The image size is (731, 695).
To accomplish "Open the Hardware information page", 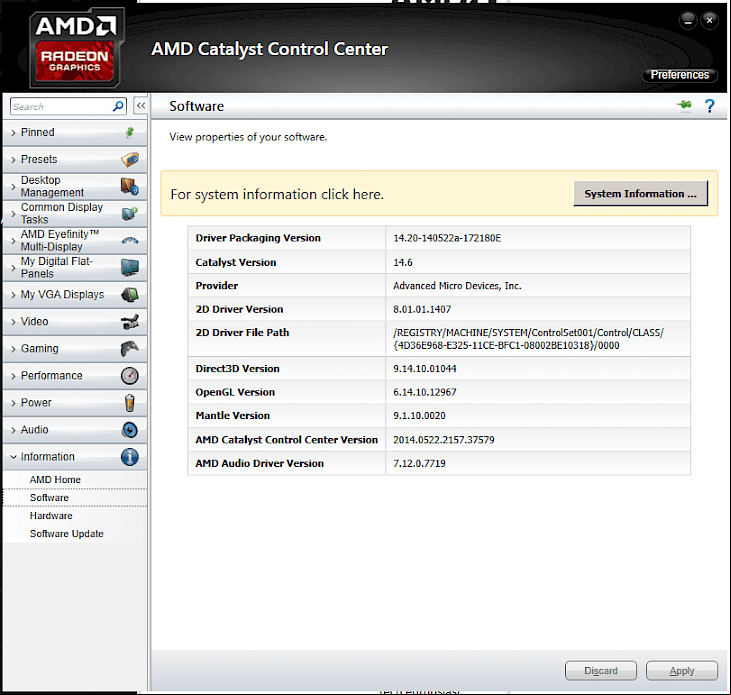I will click(51, 516).
